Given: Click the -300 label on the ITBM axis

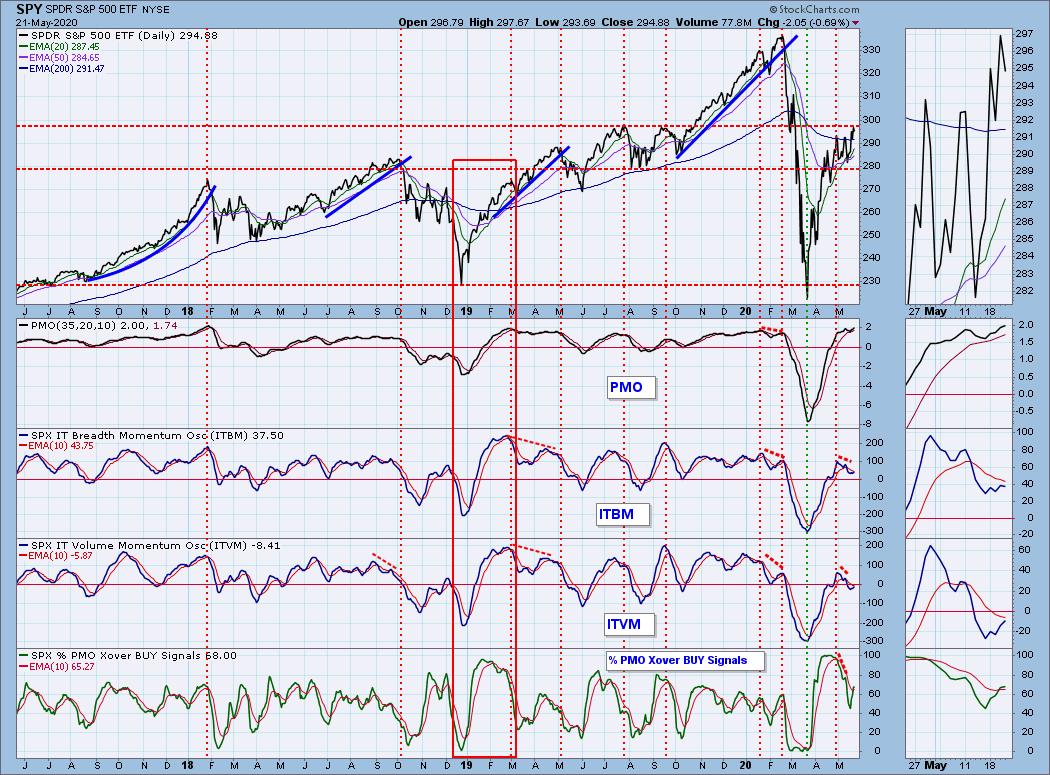Looking at the screenshot, I should point(873,531).
